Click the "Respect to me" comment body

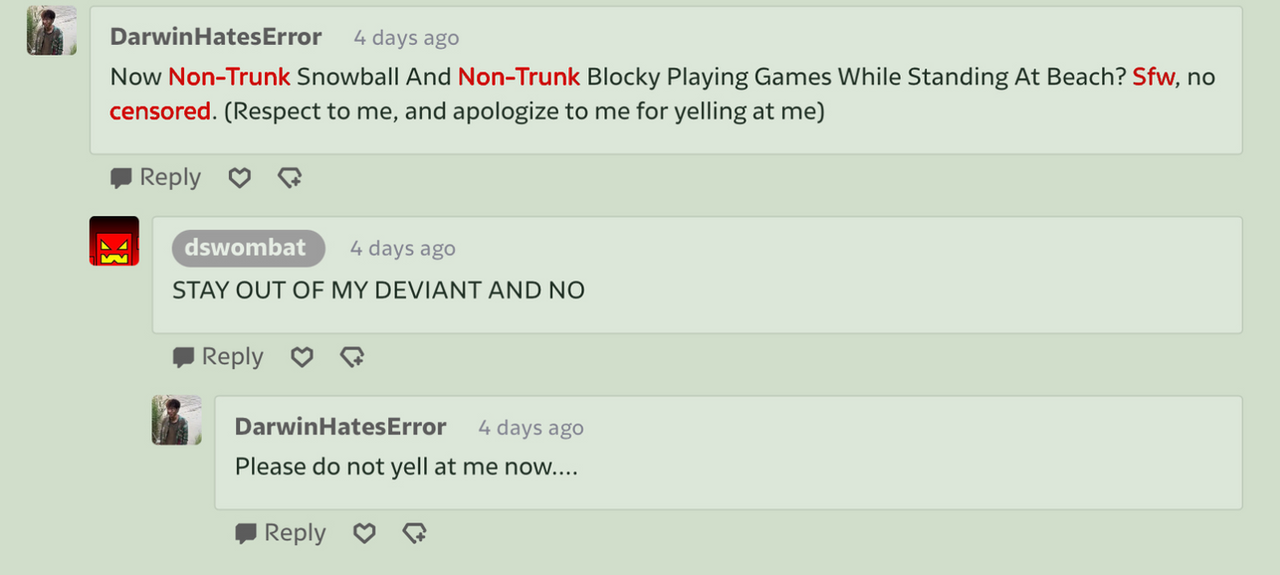[662, 94]
